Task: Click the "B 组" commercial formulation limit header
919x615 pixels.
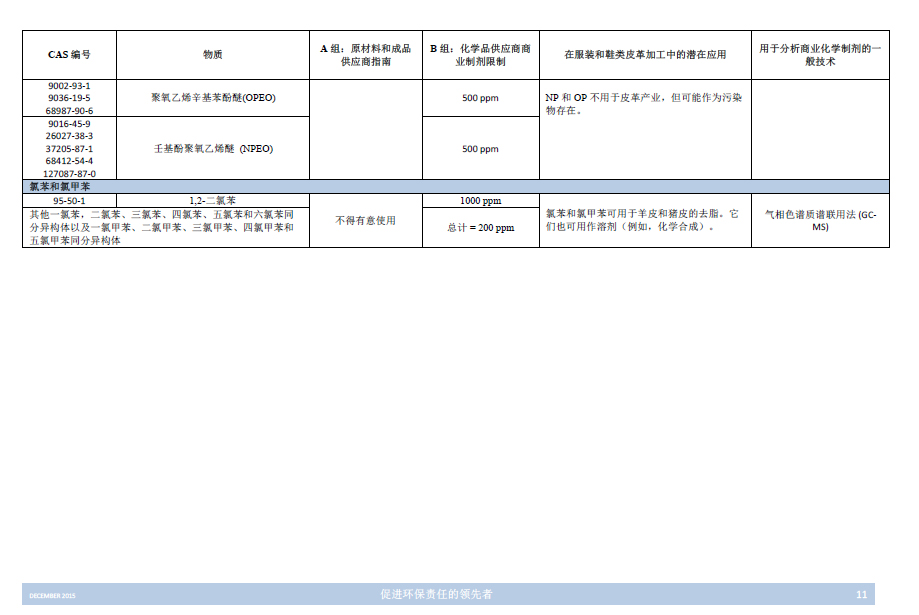Action: (480, 55)
